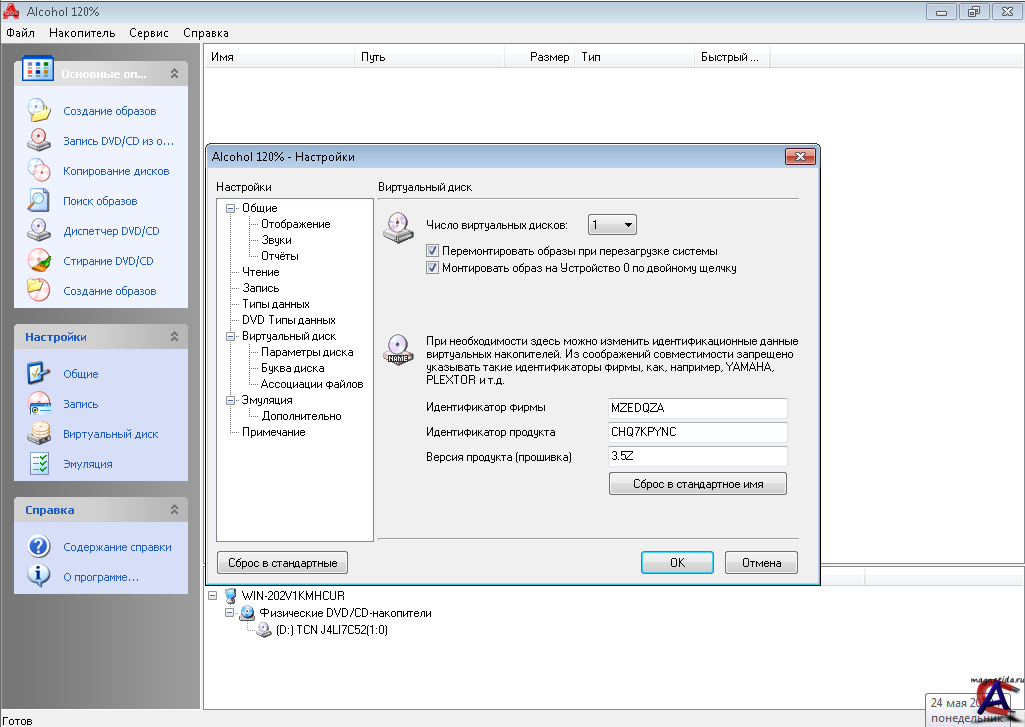Click the Запись DVD/CD sidebar icon
Screen dimensions: 1025x727
tap(38, 141)
